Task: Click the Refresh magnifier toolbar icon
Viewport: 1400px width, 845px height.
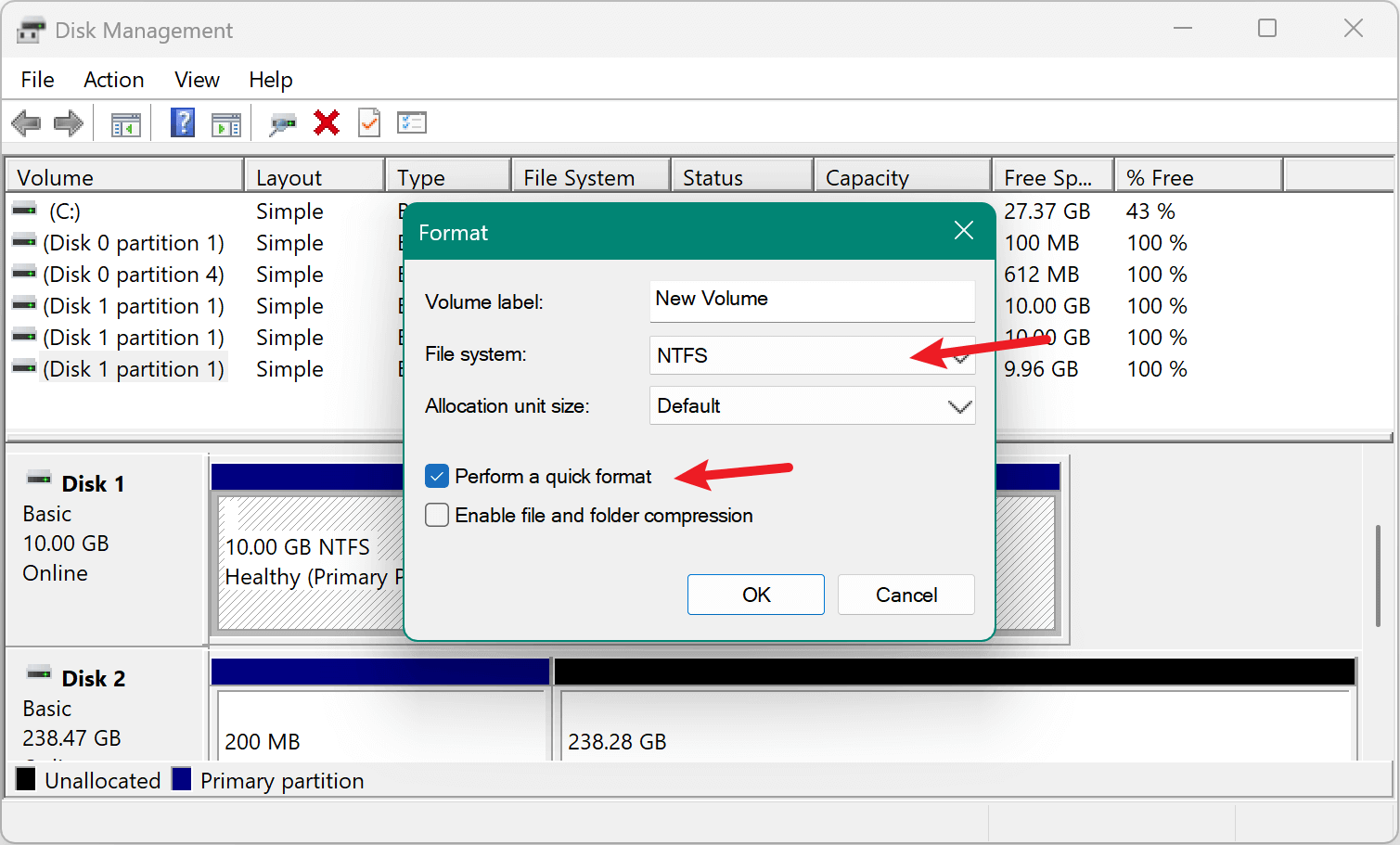Action: tap(284, 122)
